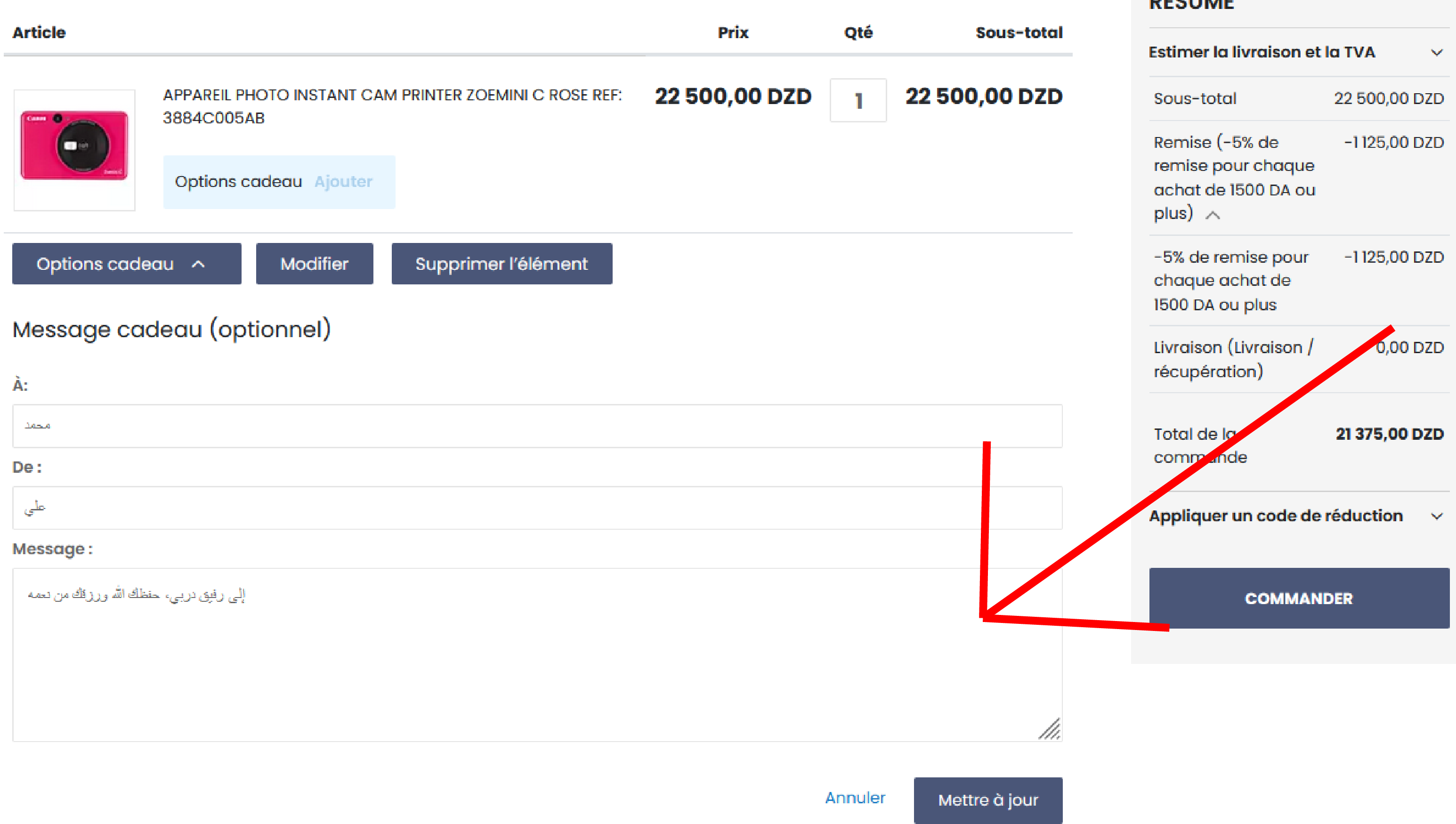The height and width of the screenshot is (824, 1456).
Task: Click the Modifier button
Action: tap(314, 264)
